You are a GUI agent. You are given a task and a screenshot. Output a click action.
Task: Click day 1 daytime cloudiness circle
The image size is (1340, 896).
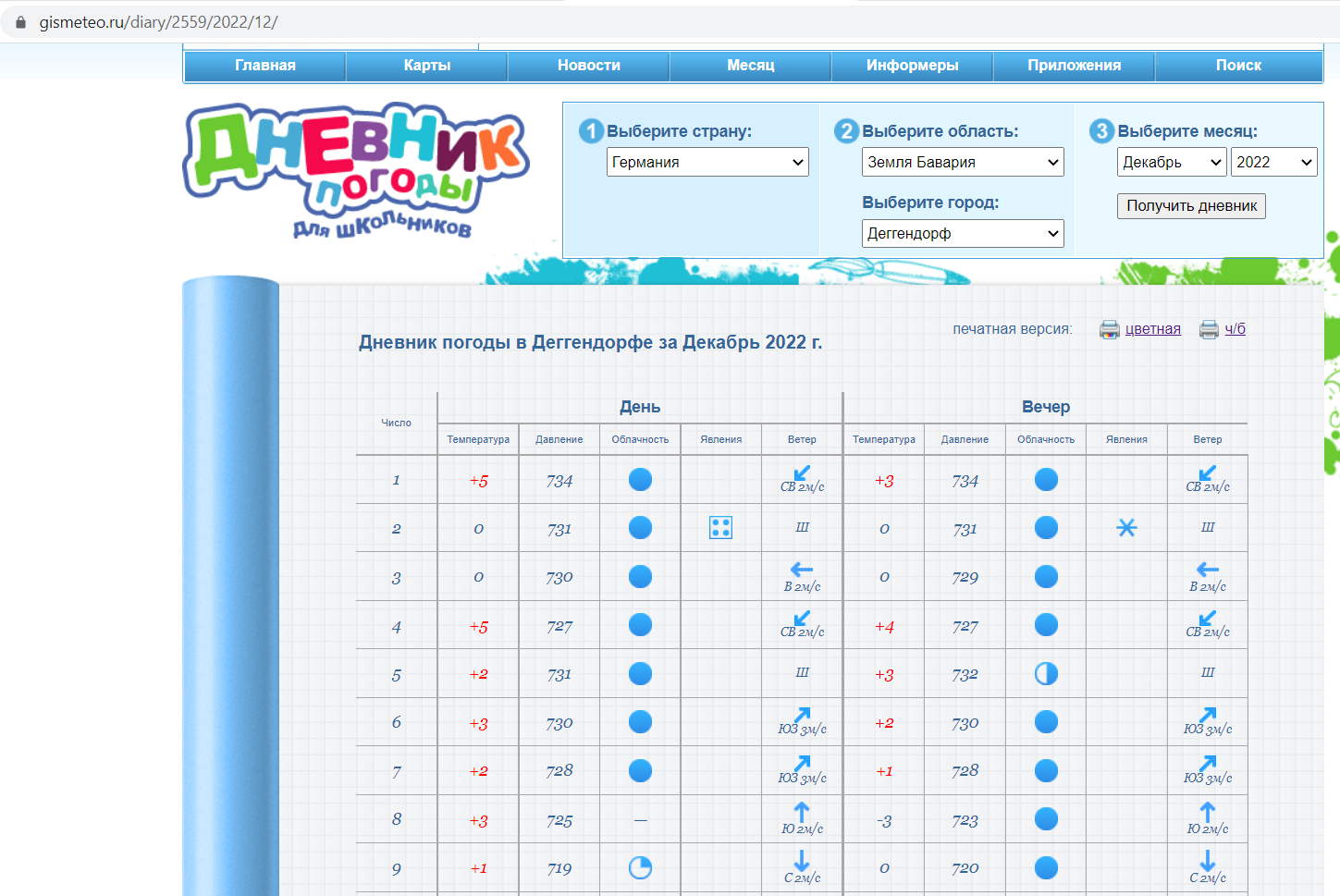click(x=640, y=479)
